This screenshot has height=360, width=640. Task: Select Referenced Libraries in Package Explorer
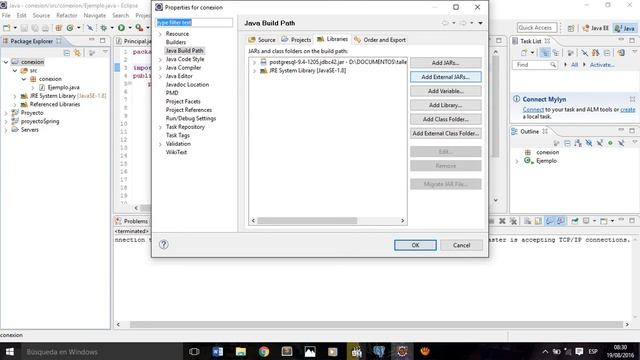pyautogui.click(x=50, y=104)
